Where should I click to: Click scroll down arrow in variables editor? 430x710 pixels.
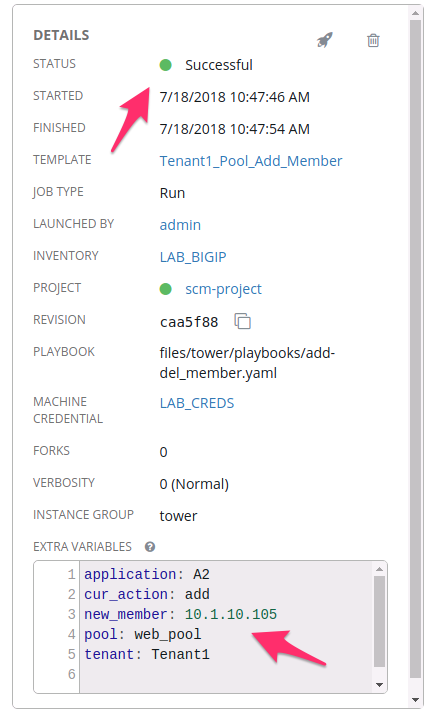(379, 685)
